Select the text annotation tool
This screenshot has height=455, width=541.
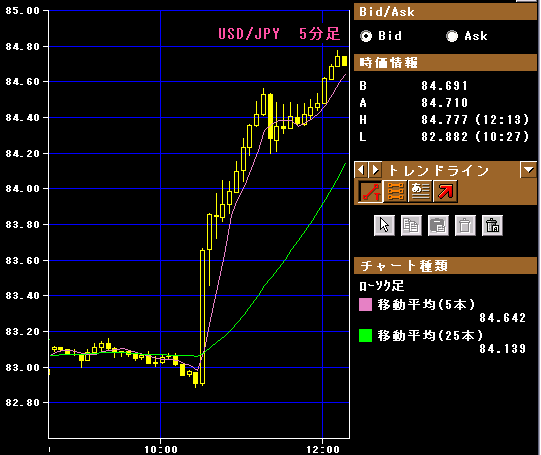point(420,191)
